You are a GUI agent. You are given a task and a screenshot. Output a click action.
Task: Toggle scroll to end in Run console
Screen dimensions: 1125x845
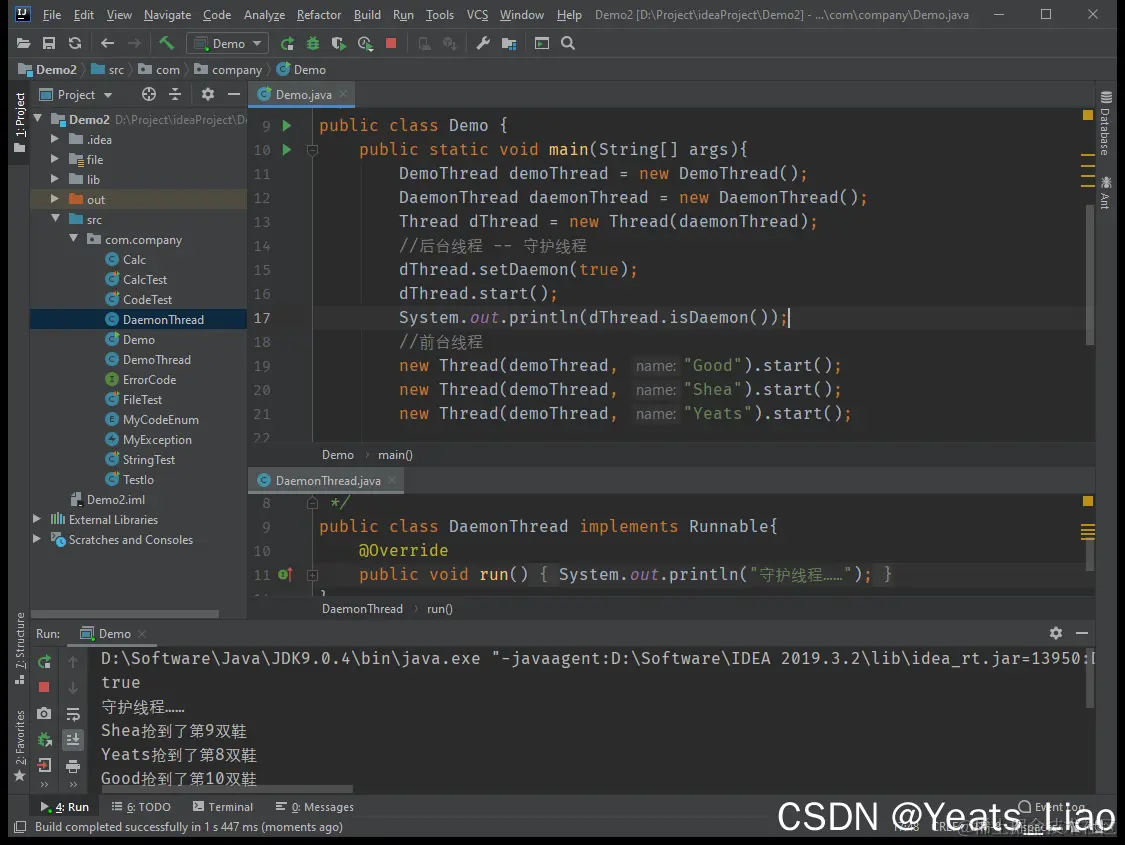click(72, 740)
